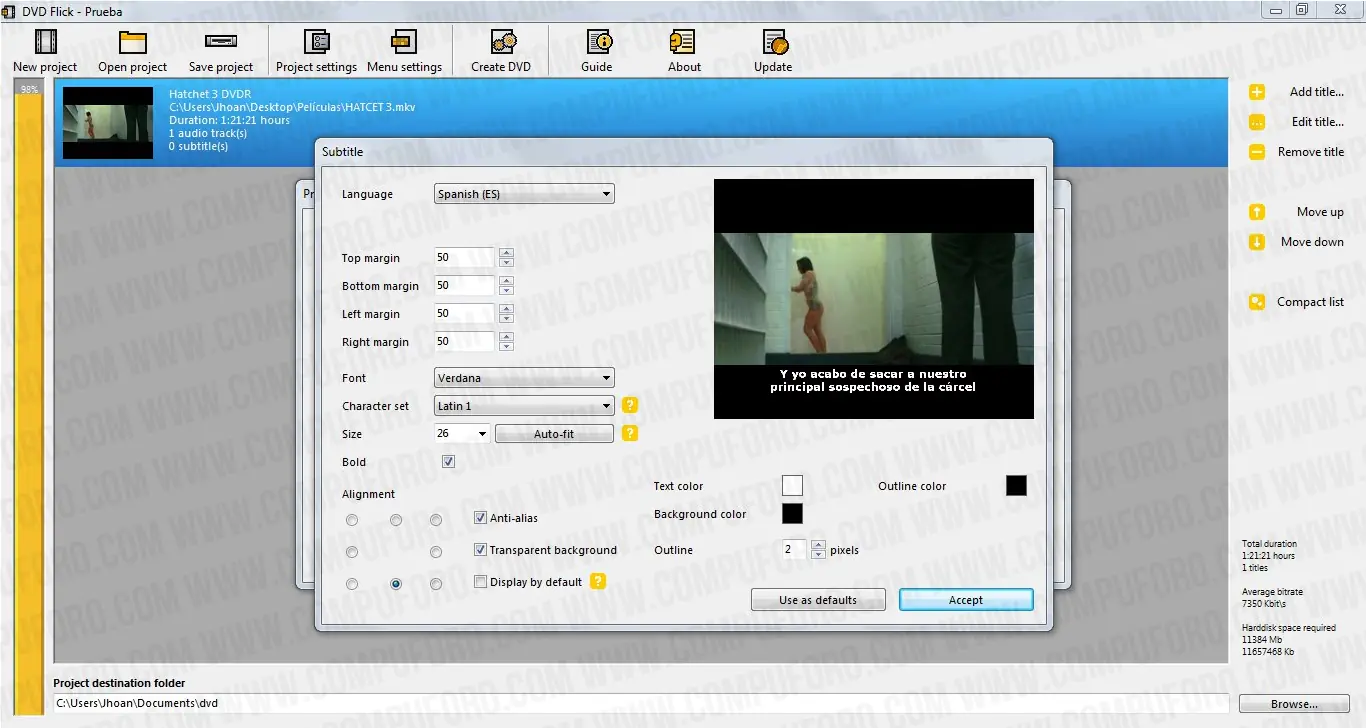The height and width of the screenshot is (728, 1366).
Task: Enable Display by default
Action: click(x=481, y=581)
